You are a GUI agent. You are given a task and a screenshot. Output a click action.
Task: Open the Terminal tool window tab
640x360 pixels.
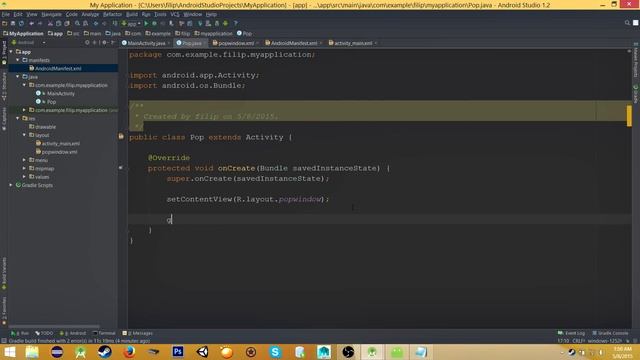pyautogui.click(x=104, y=333)
